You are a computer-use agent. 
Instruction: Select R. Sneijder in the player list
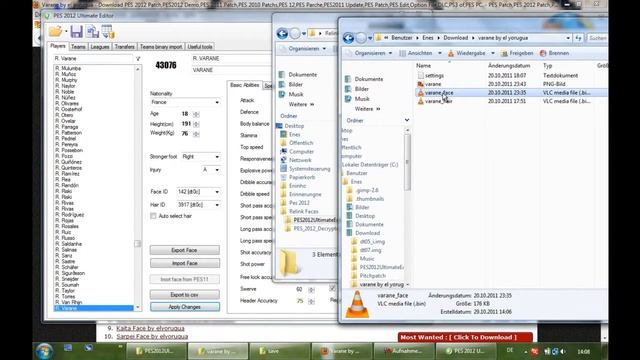pos(67,279)
